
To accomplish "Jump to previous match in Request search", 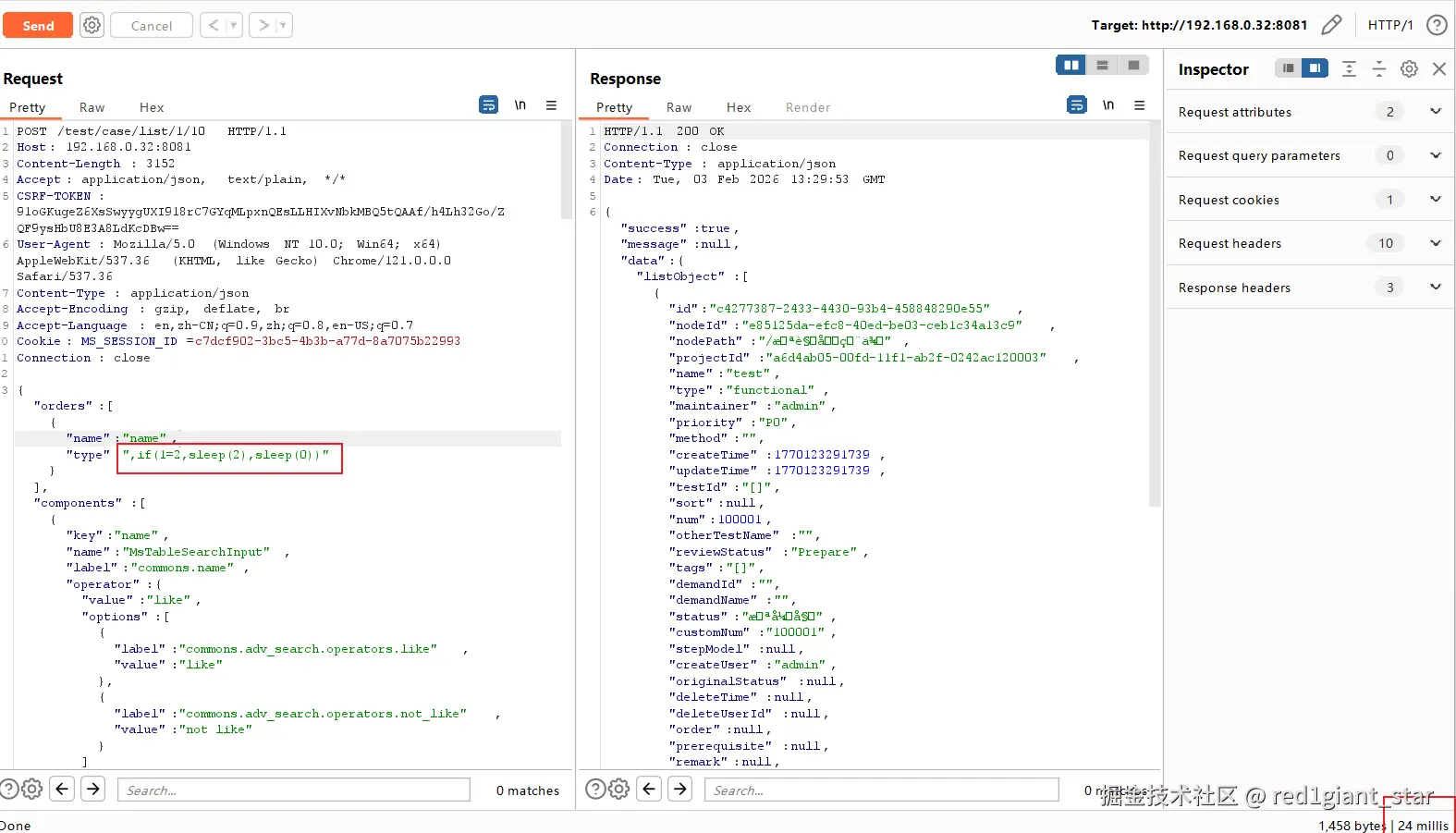I will (x=62, y=789).
